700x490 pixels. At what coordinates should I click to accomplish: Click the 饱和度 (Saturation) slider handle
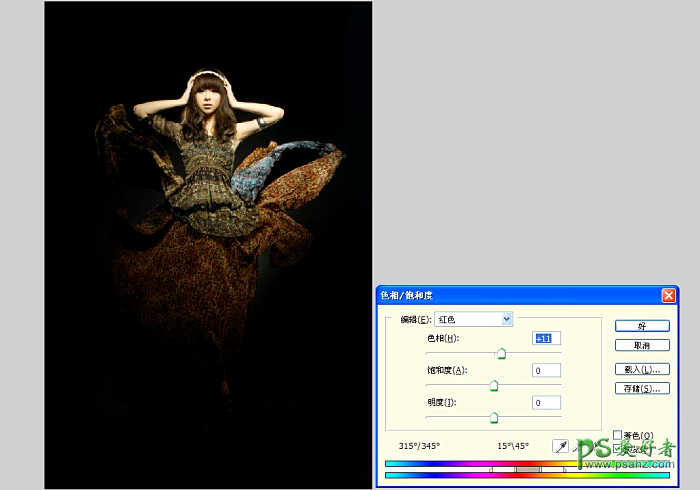[x=493, y=385]
